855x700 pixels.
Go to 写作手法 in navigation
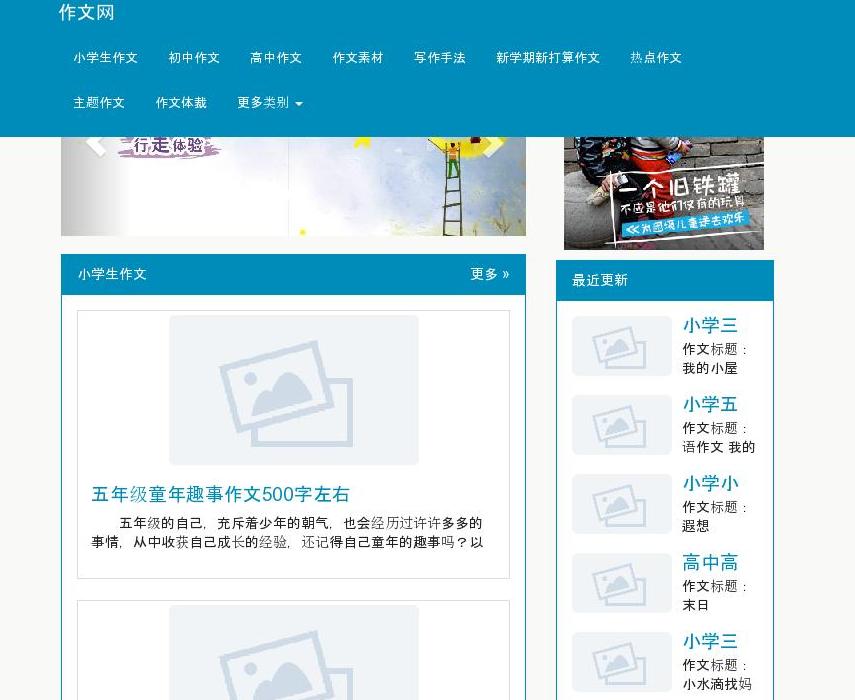click(439, 58)
